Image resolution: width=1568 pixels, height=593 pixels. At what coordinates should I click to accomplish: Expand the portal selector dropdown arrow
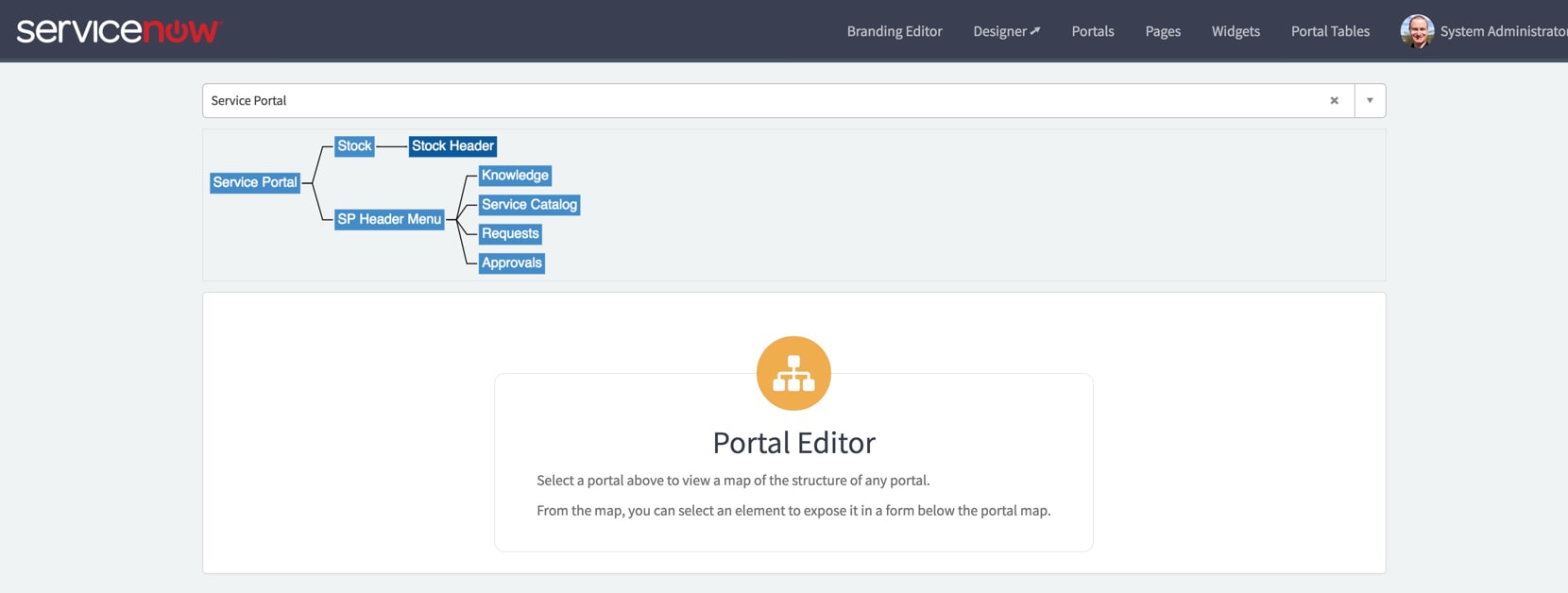1370,100
